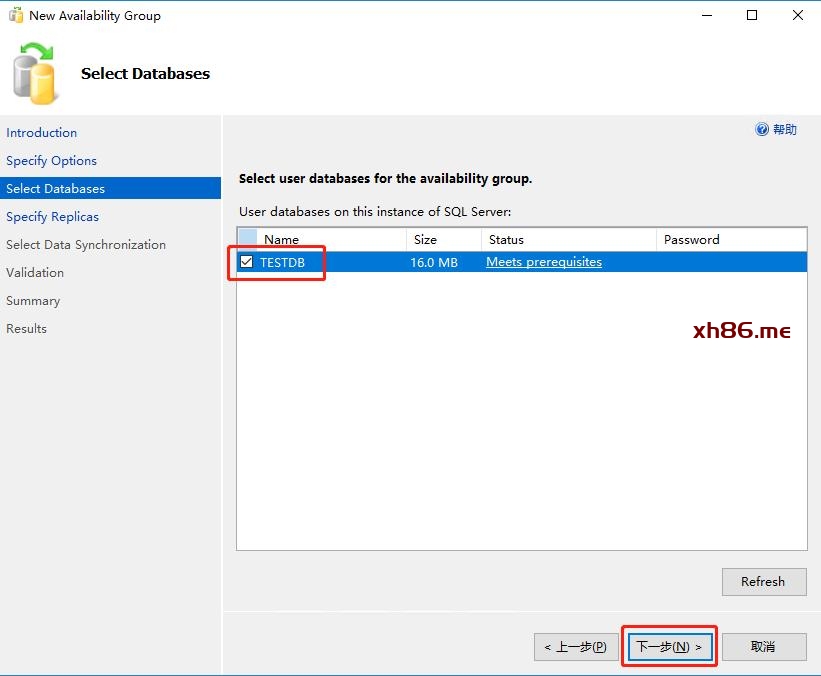Open the Specify Options step
The height and width of the screenshot is (676, 821).
(x=51, y=160)
